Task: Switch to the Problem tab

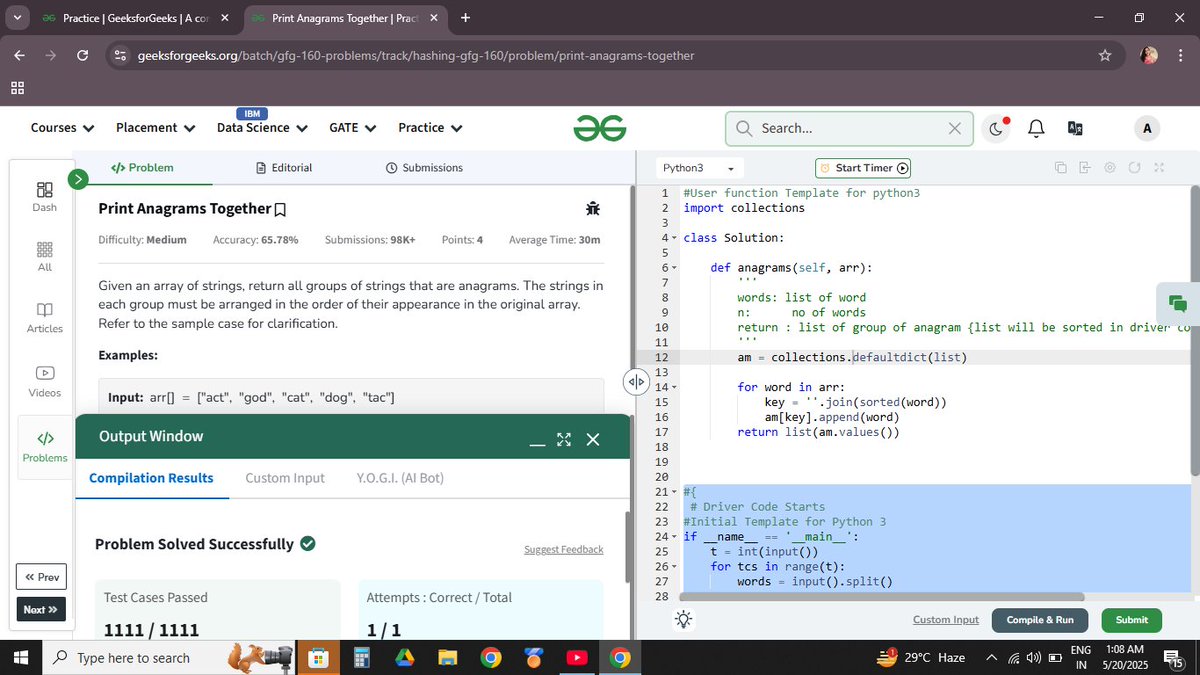Action: [142, 168]
